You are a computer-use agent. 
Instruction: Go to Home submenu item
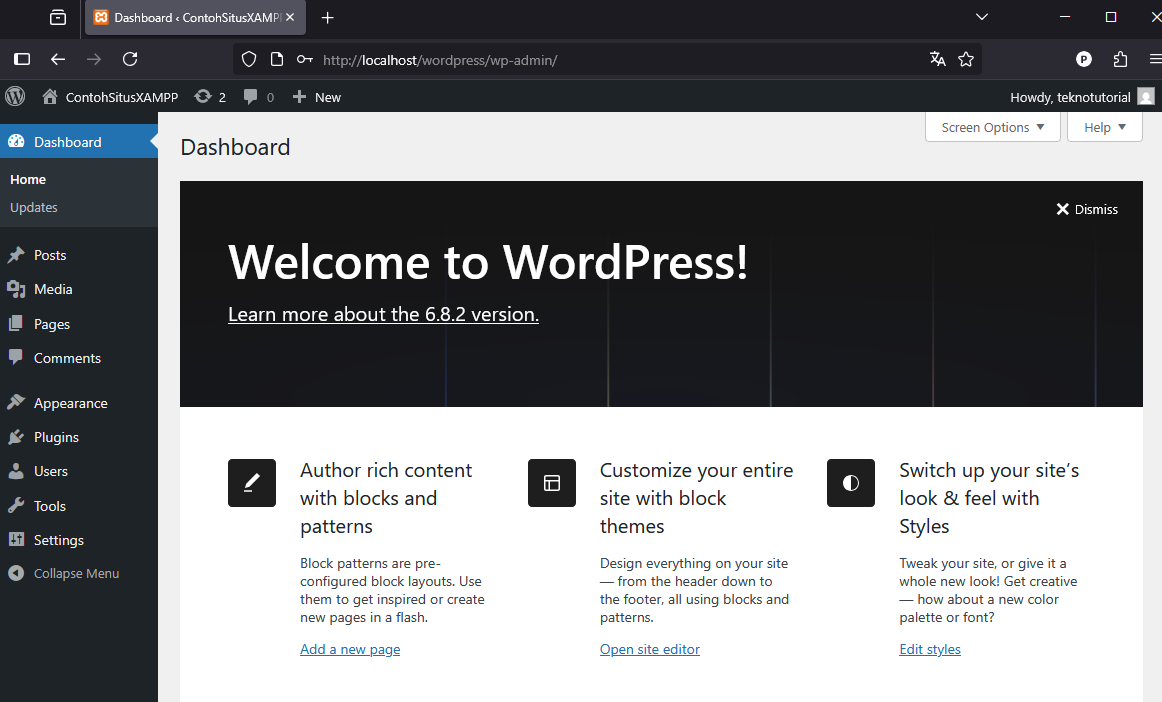point(28,179)
